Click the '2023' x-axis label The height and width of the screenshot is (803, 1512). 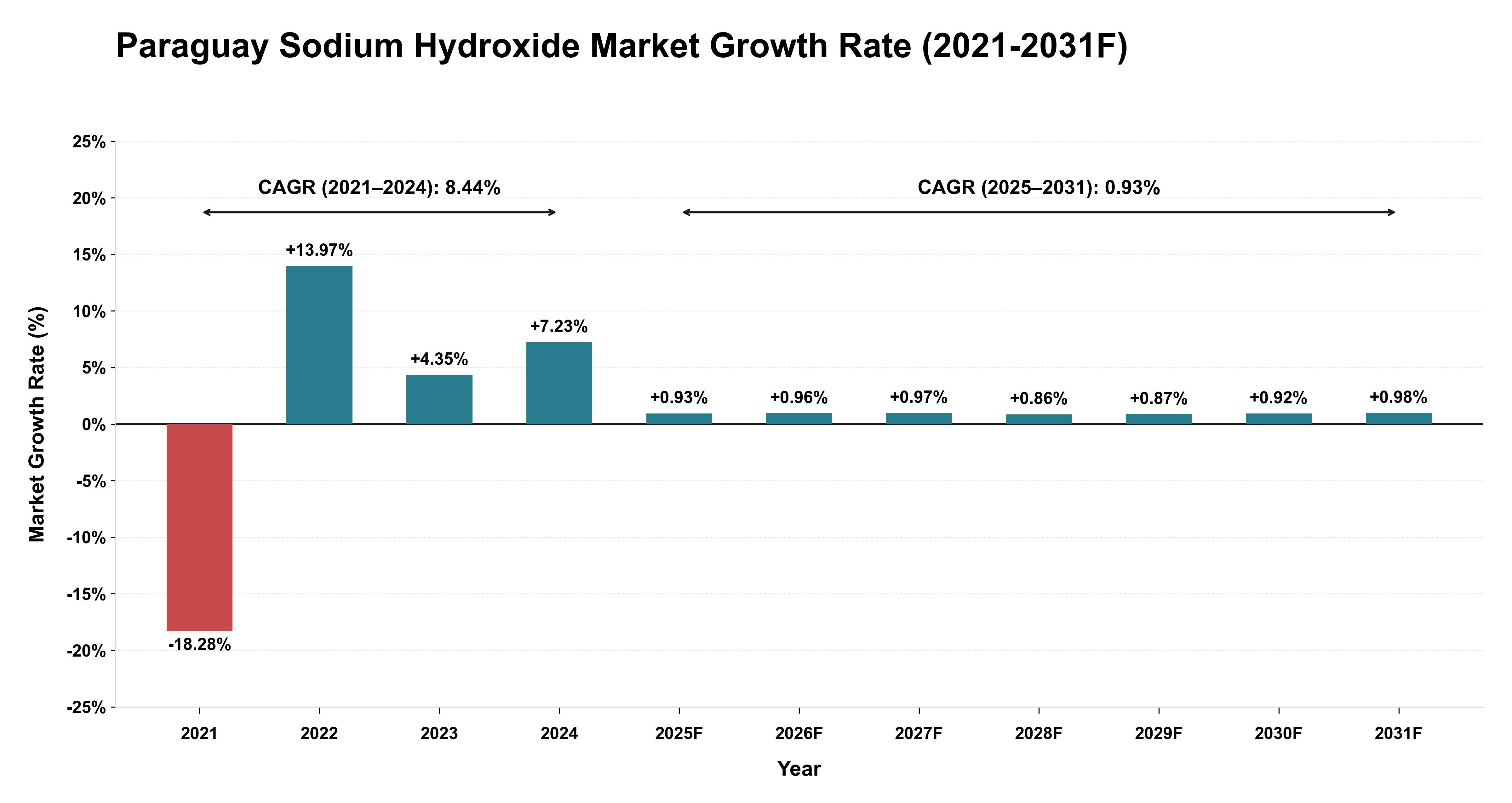tap(439, 734)
